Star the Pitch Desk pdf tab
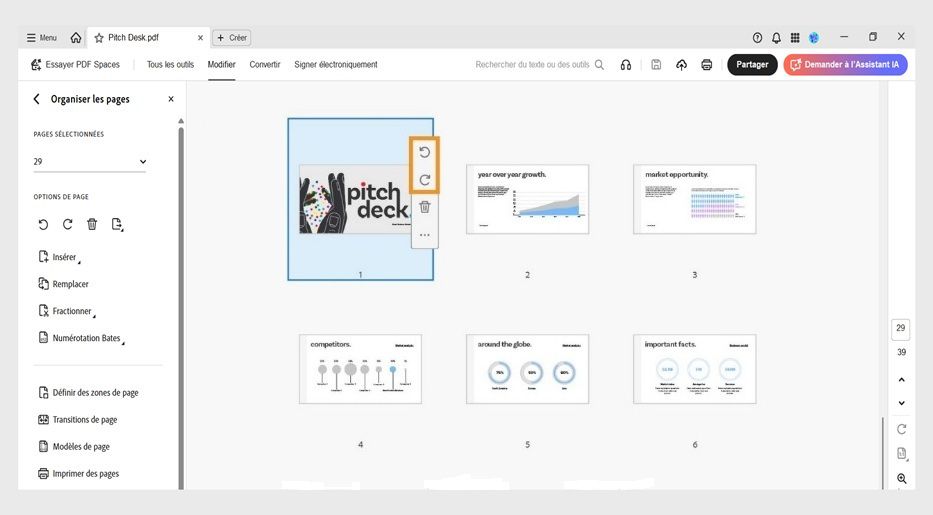The image size is (933, 515). click(99, 37)
